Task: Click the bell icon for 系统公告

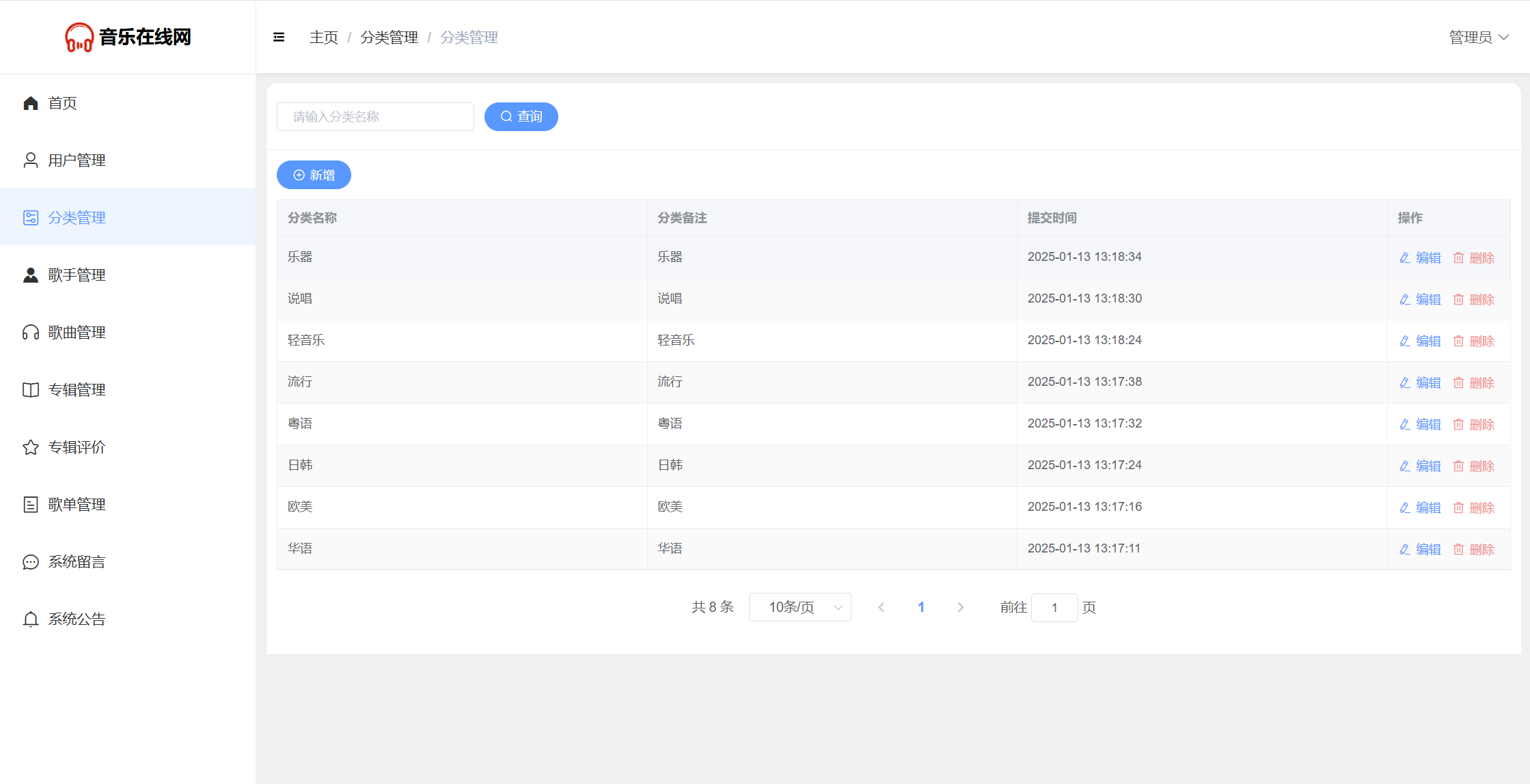Action: tap(31, 619)
